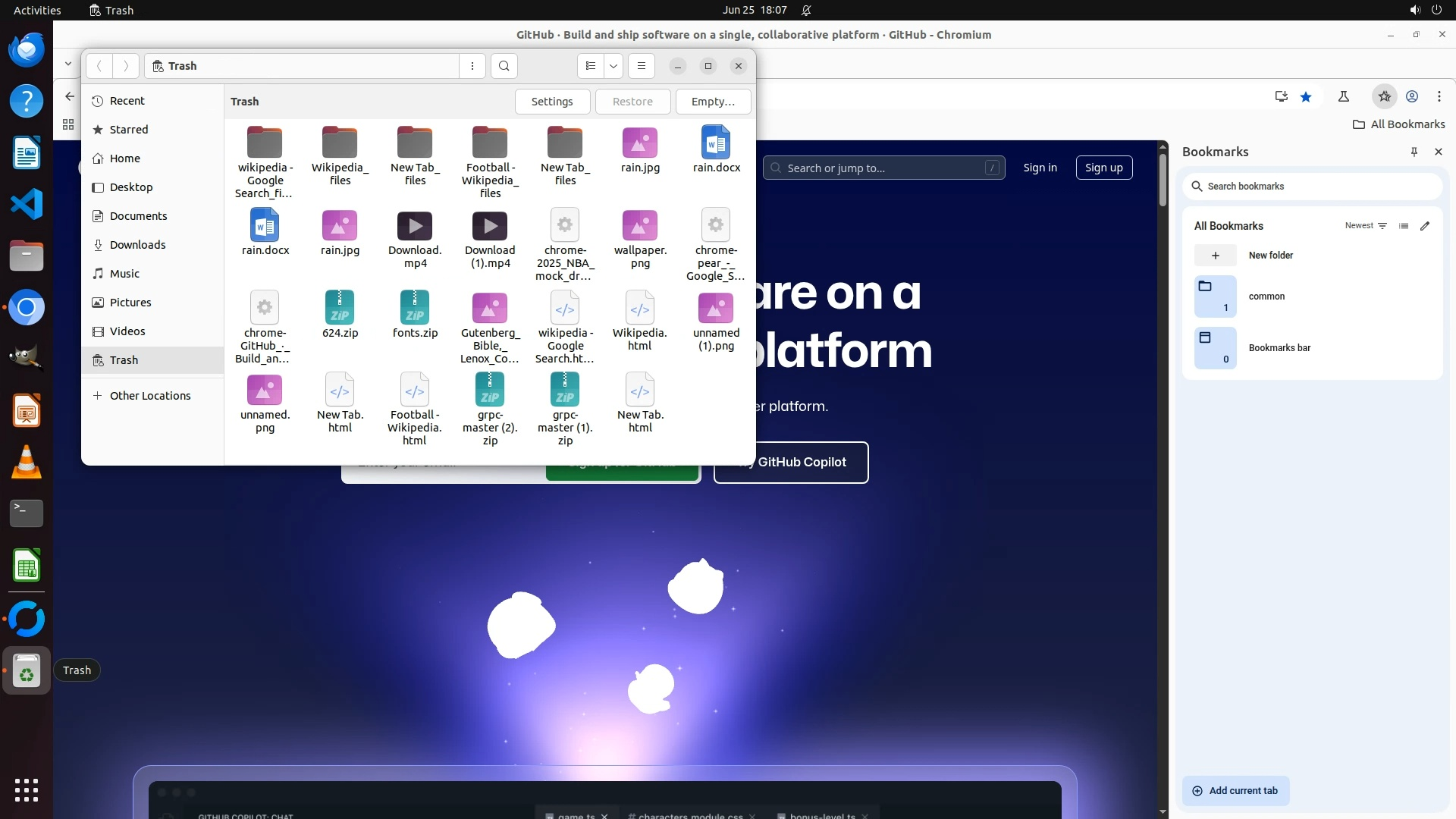Open Other Locations in sidebar
Viewport: 1456px width, 819px height.
click(x=150, y=396)
